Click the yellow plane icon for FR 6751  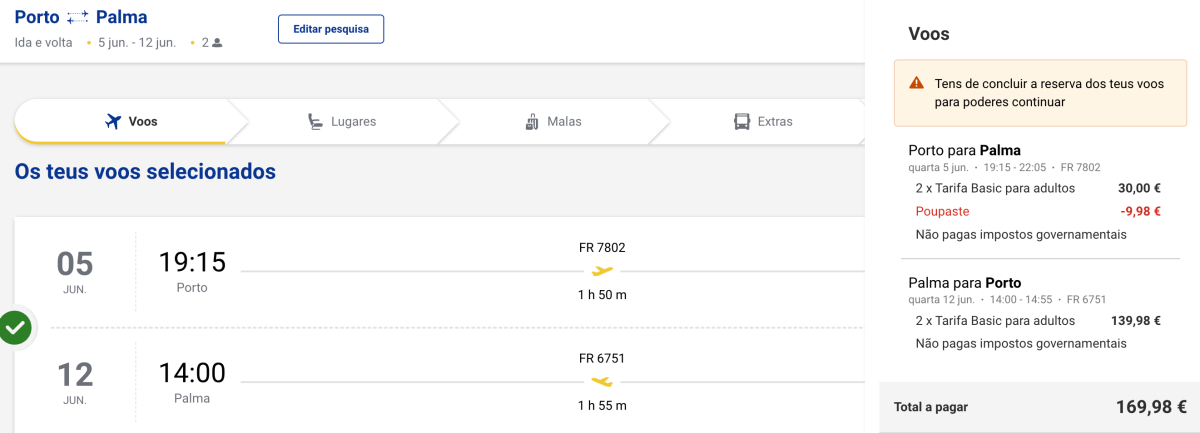tap(602, 381)
